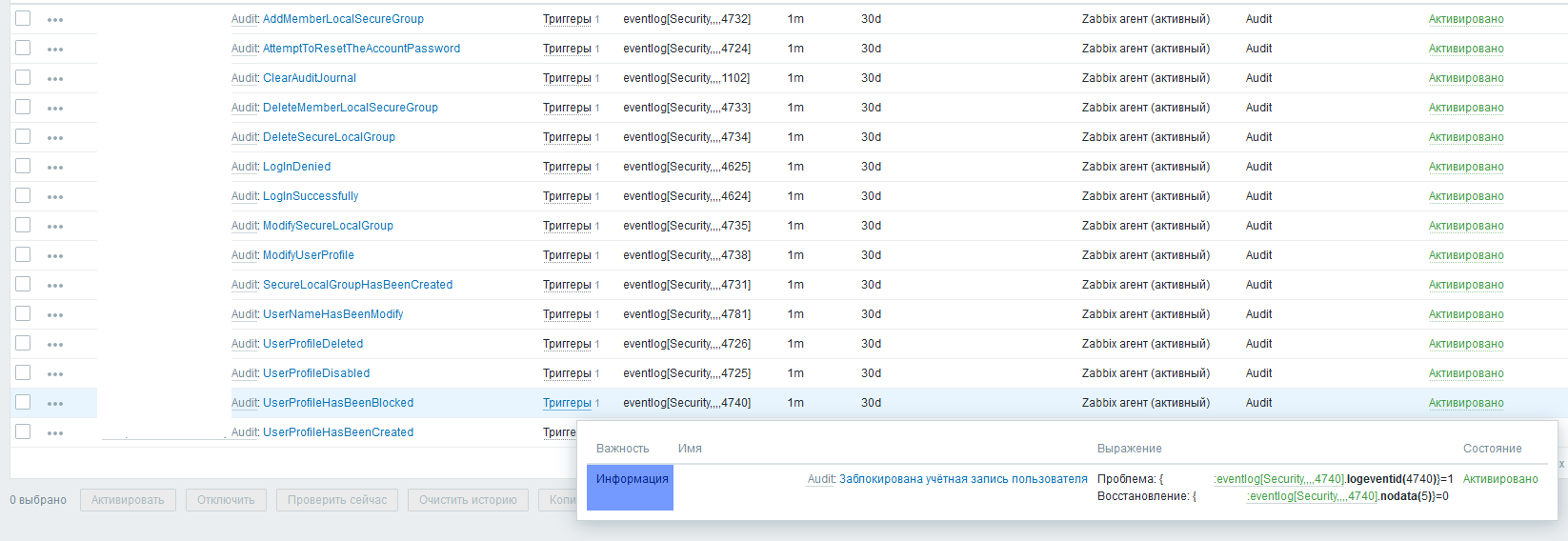Open the ModifyUserProfile item link
This screenshot has width=1568, height=541.
click(x=309, y=255)
